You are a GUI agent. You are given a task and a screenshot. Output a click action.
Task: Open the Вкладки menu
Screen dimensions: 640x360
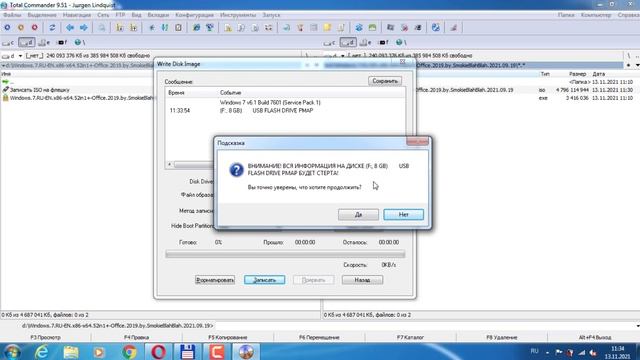click(x=158, y=15)
